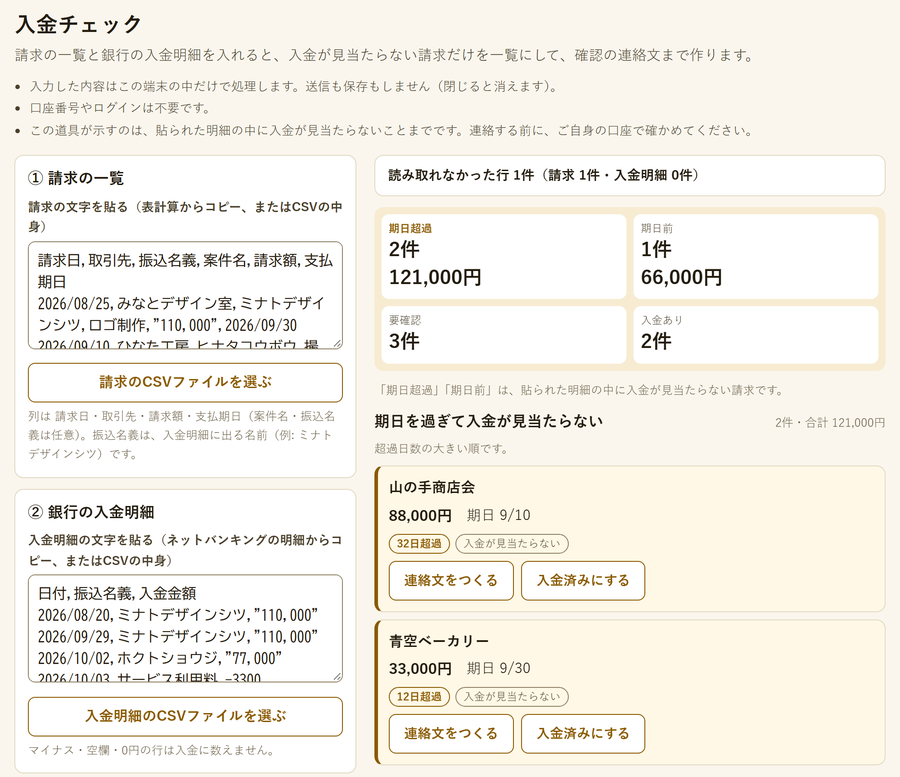The height and width of the screenshot is (777, 900).
Task: Click the resize handle of 入金明細 text area
Action: point(338,677)
